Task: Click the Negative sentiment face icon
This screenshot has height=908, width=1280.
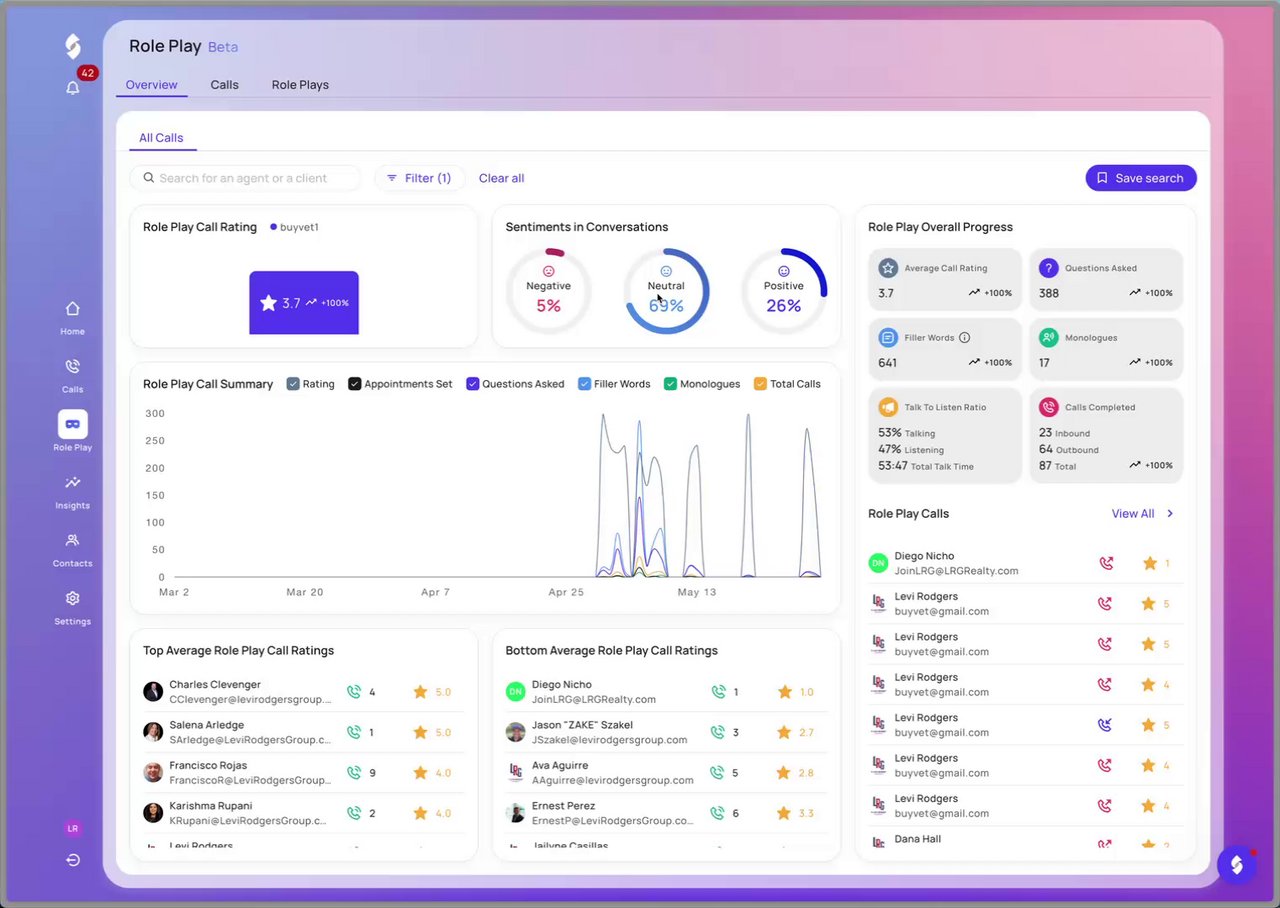Action: tap(548, 271)
